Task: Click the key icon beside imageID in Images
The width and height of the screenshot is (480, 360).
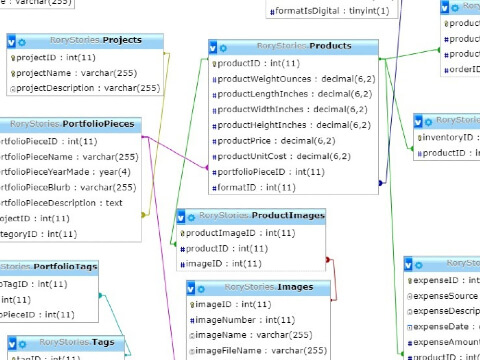Action: coord(192,305)
